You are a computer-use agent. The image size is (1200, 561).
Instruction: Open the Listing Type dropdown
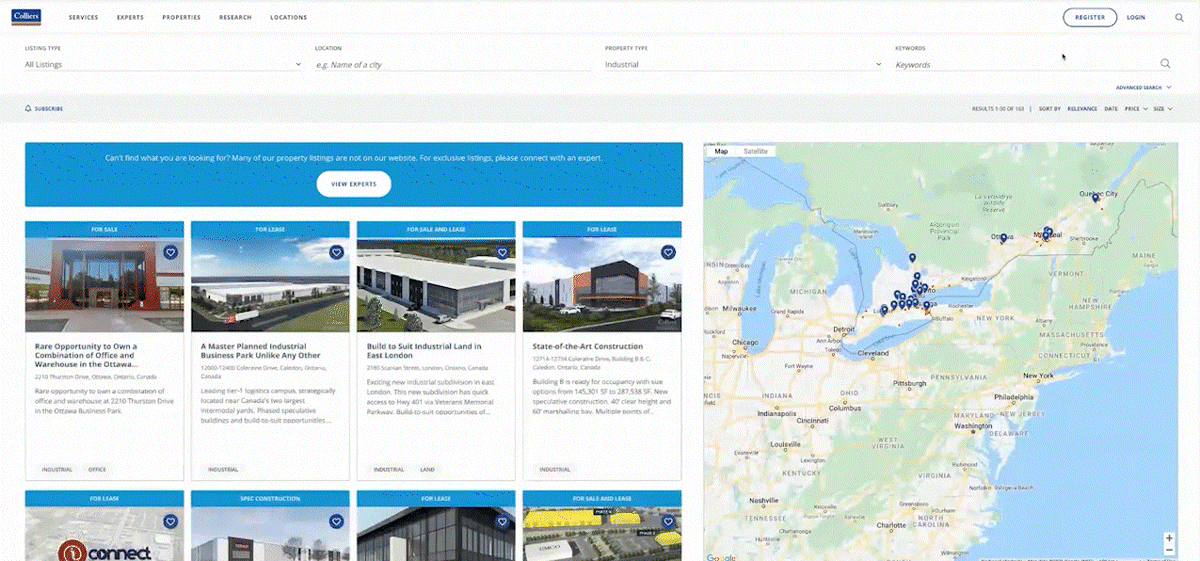tap(162, 65)
